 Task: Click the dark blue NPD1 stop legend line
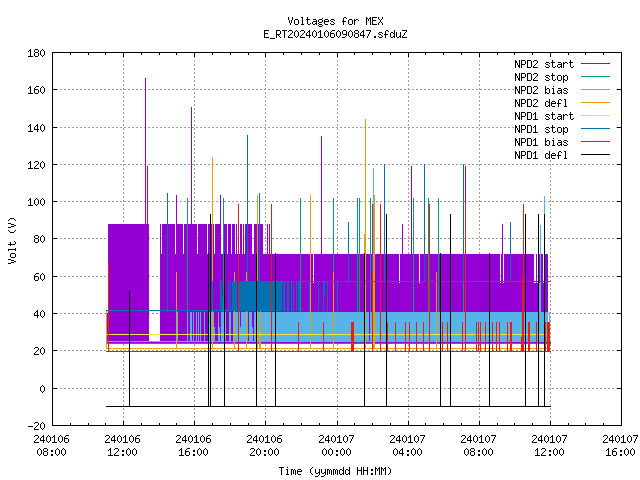pyautogui.click(x=595, y=129)
